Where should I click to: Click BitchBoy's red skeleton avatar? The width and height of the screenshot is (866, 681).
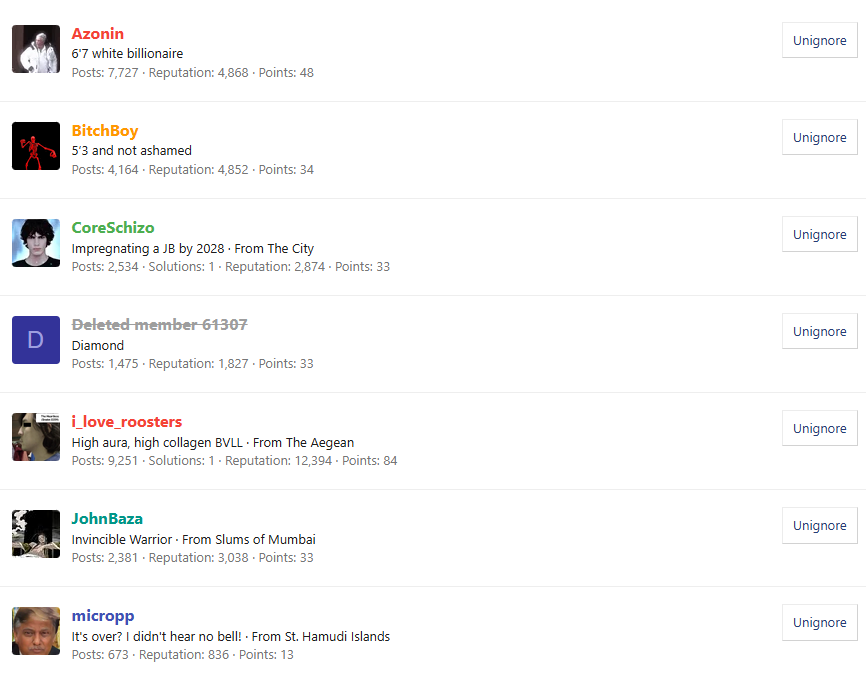tap(36, 146)
